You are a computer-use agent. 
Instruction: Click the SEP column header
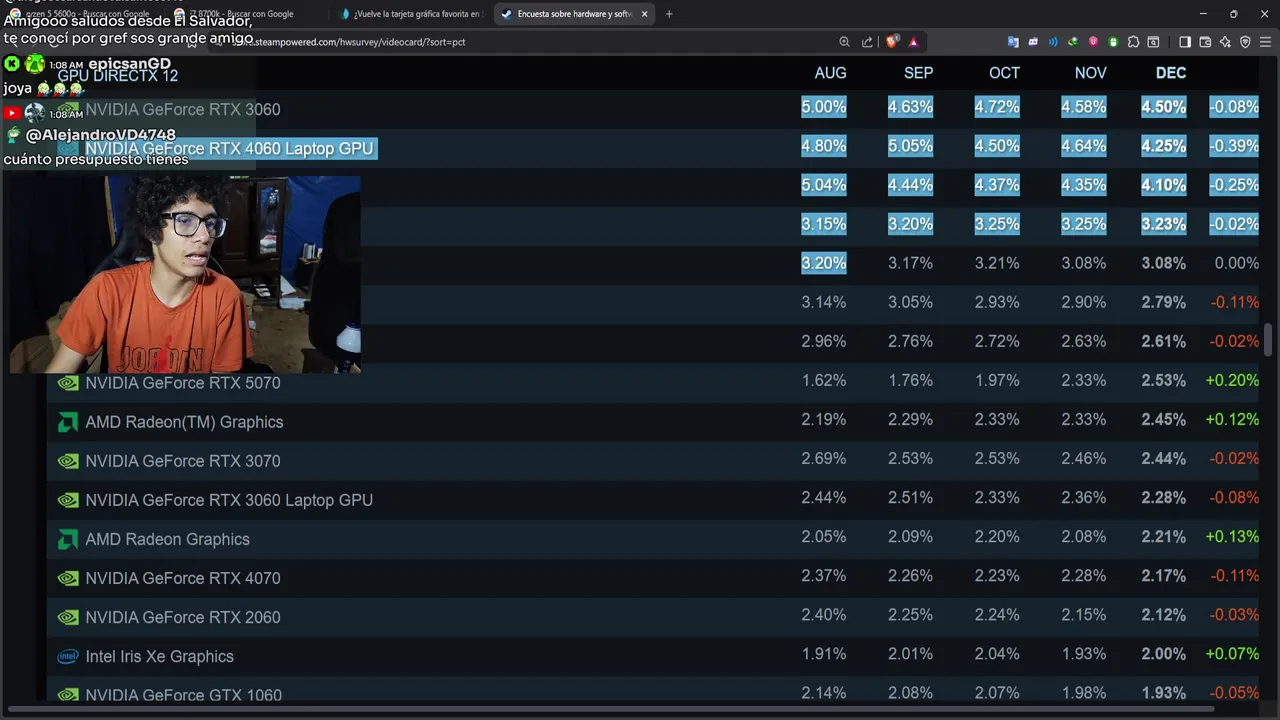[918, 73]
